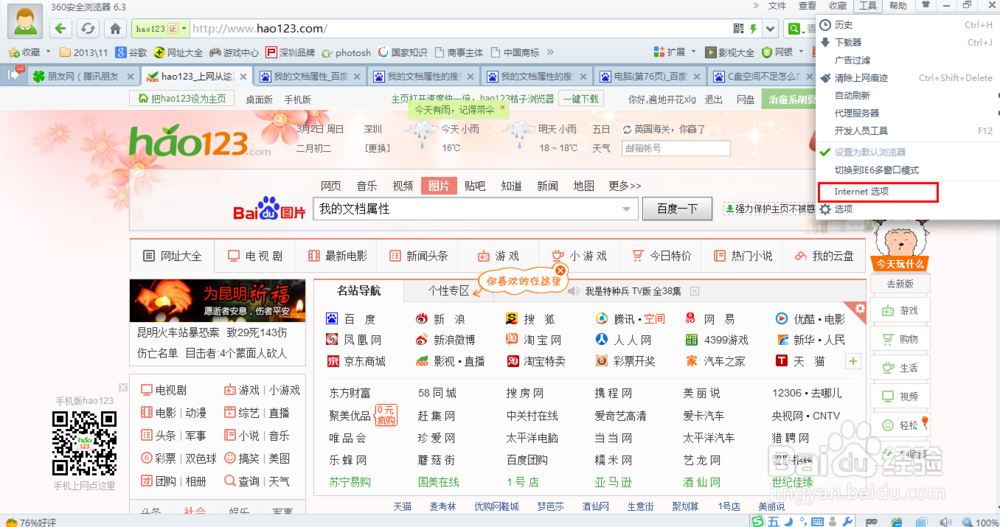Close the 你喜欢的在这里 bubble

561,271
